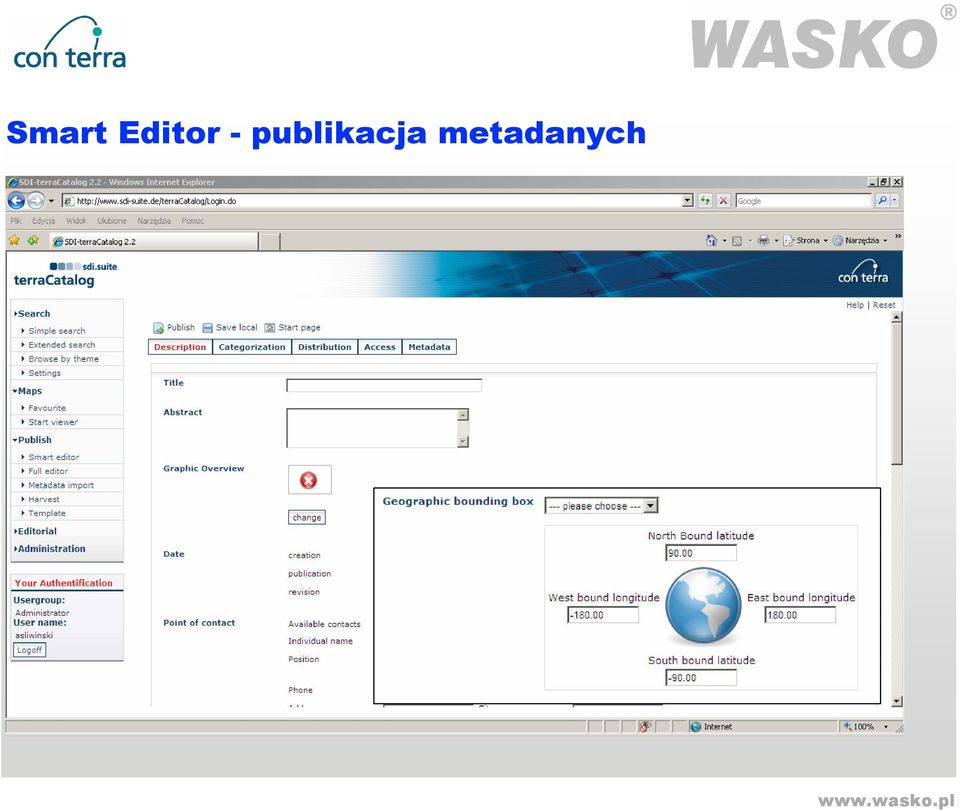Click the Home page icon
The width and height of the screenshot is (960, 812).
tap(711, 241)
